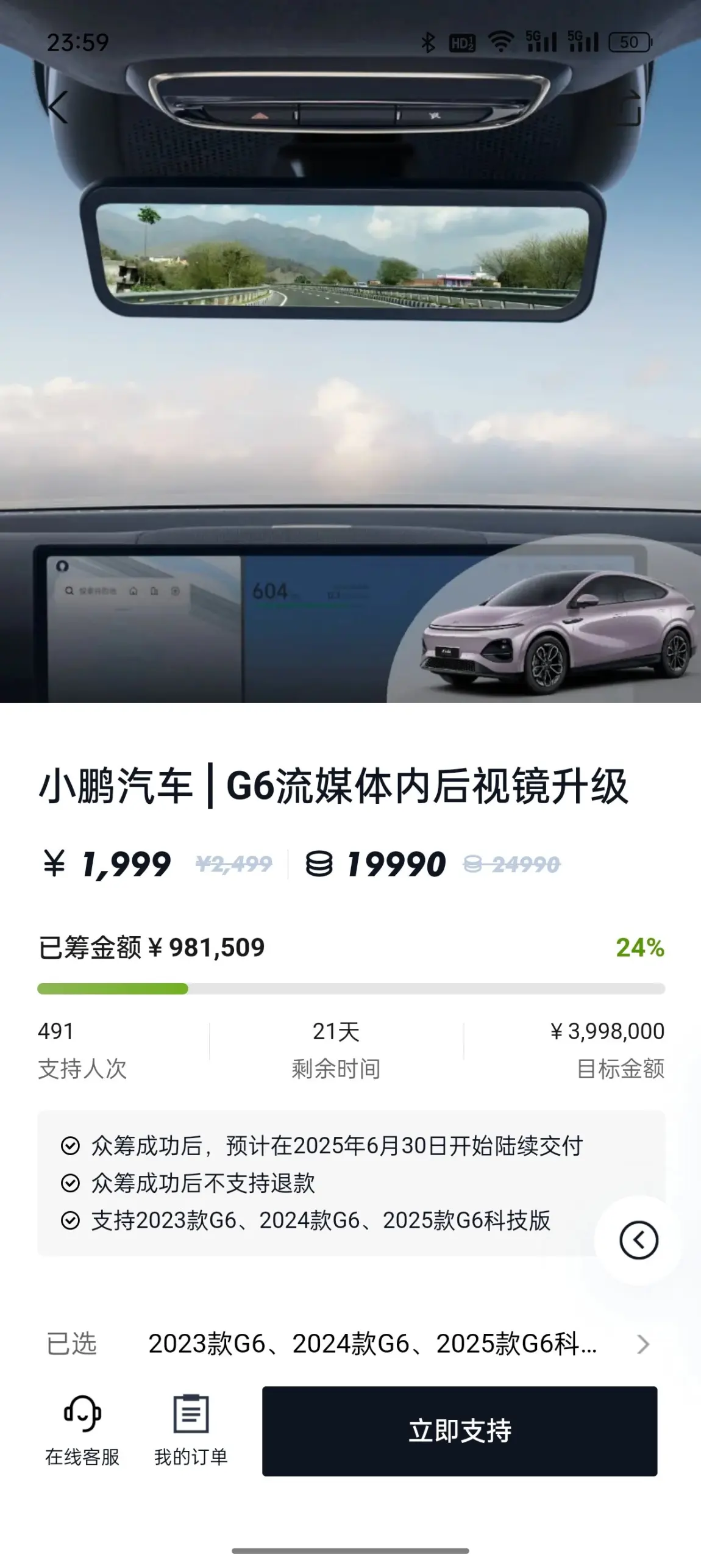Tap the 立即支持 button
Viewport: 701px width, 1568px height.
[460, 1431]
